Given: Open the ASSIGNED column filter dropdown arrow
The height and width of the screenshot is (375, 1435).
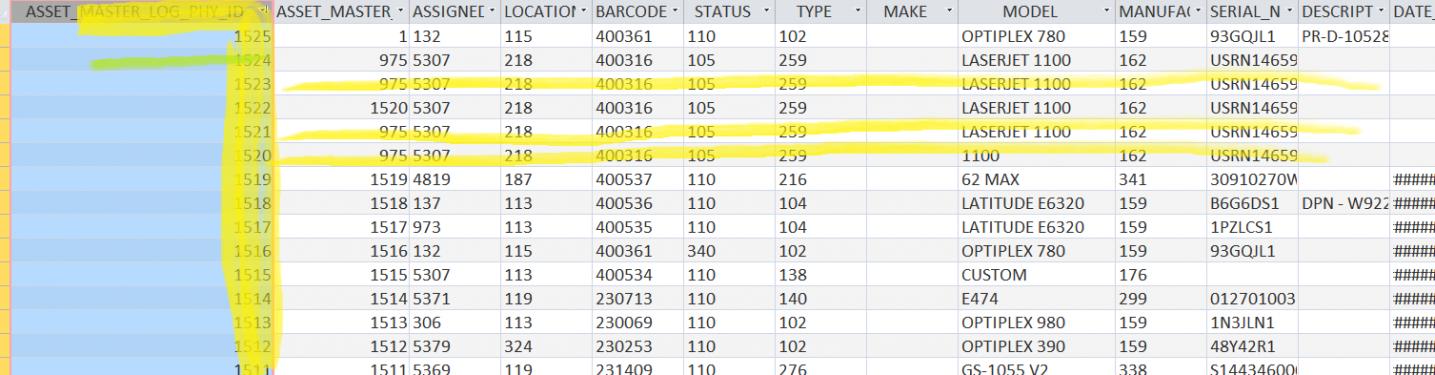Looking at the screenshot, I should [x=490, y=12].
